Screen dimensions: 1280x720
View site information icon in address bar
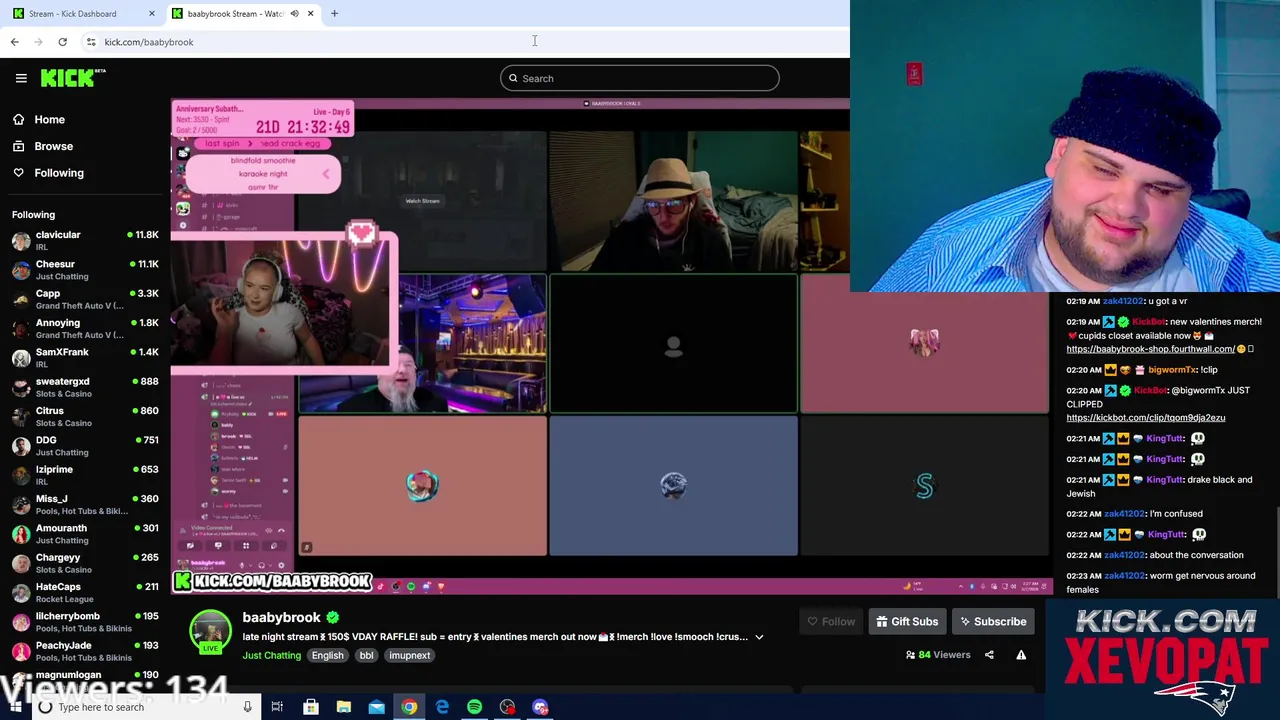pyautogui.click(x=91, y=42)
